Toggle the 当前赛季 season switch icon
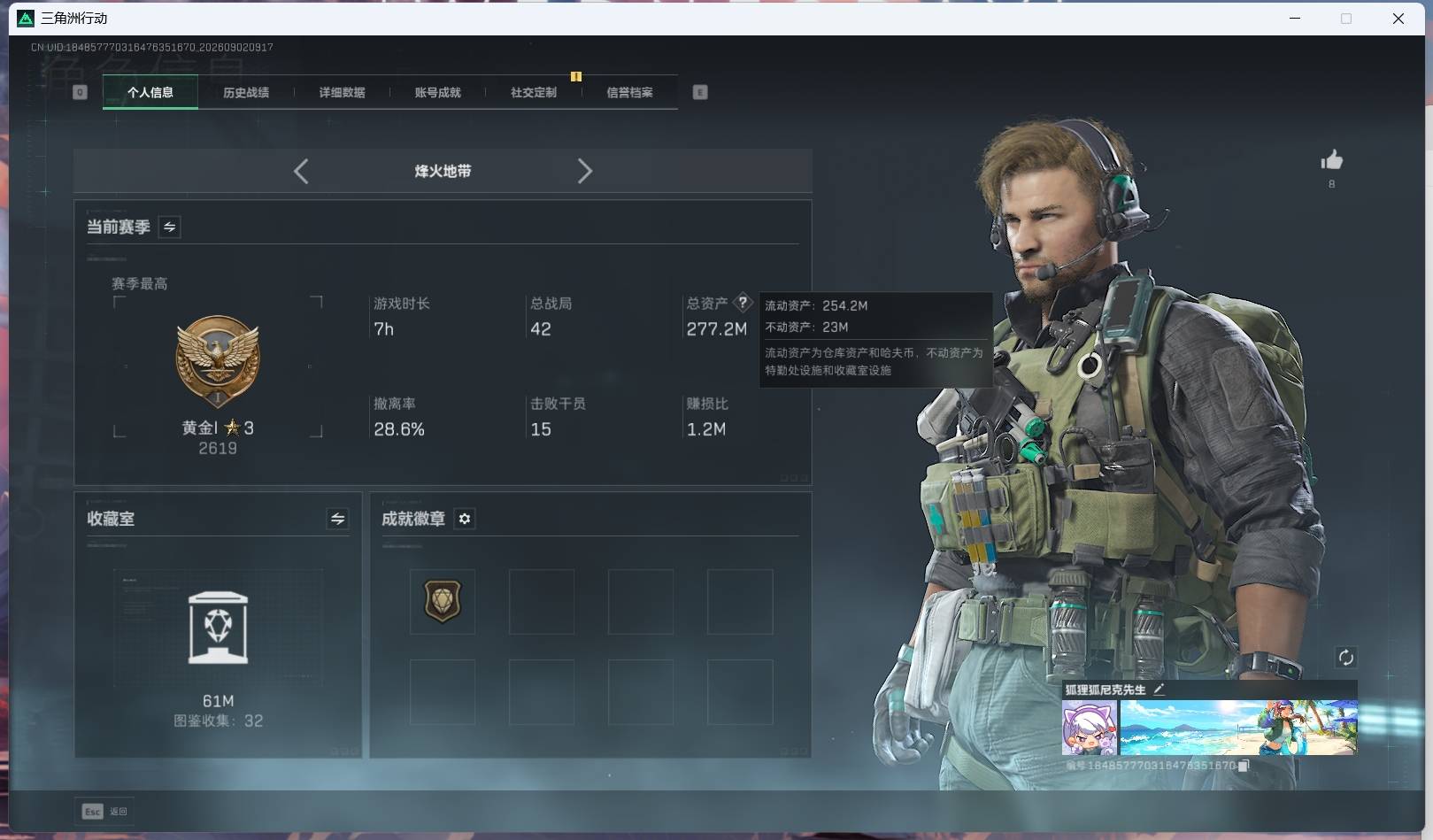This screenshot has width=1433, height=840. pyautogui.click(x=169, y=227)
